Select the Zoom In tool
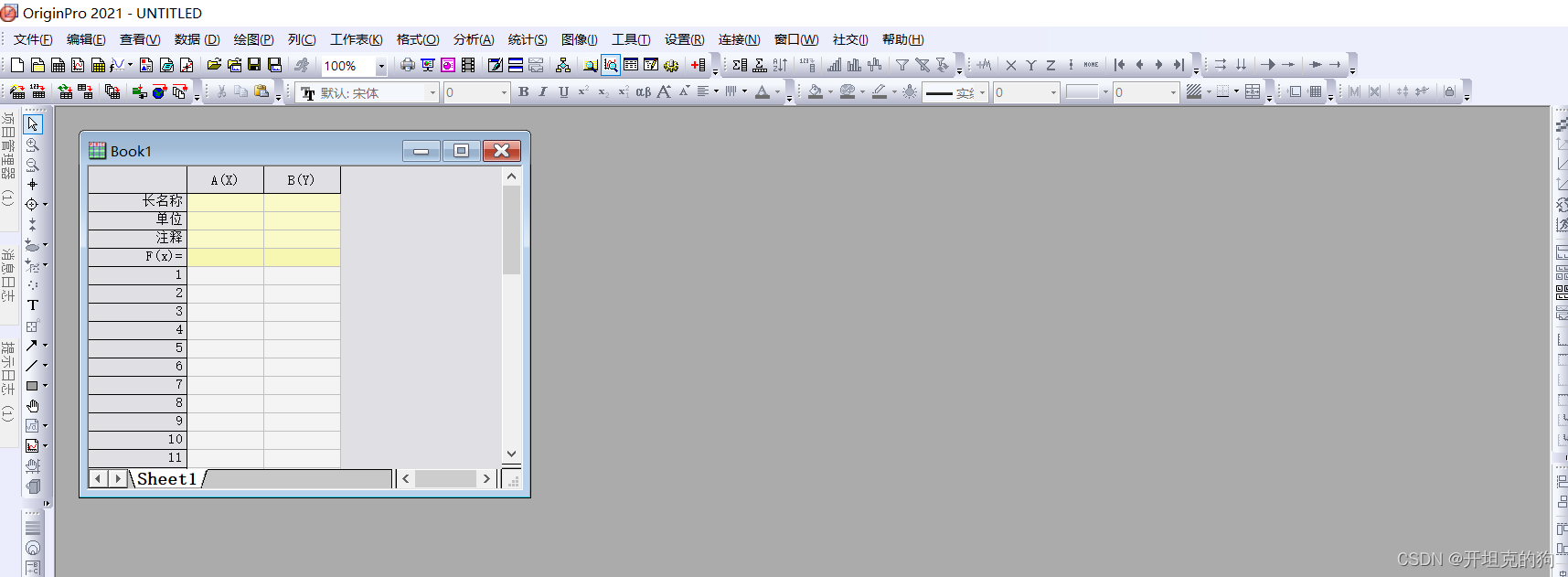The width and height of the screenshot is (1568, 577). point(33,144)
